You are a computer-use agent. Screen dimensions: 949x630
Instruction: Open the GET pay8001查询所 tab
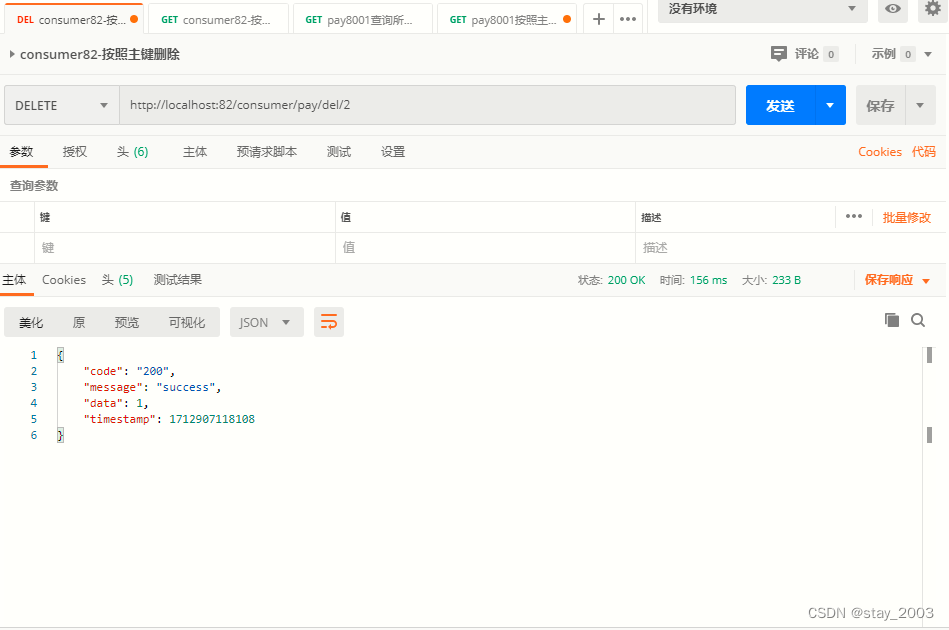tap(363, 19)
